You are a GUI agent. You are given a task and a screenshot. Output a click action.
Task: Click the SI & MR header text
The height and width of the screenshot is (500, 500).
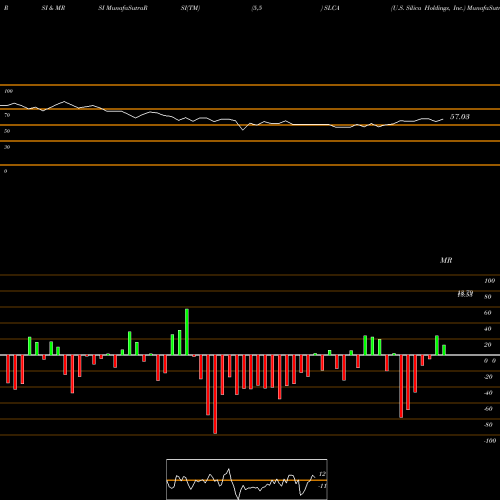coord(53,8)
